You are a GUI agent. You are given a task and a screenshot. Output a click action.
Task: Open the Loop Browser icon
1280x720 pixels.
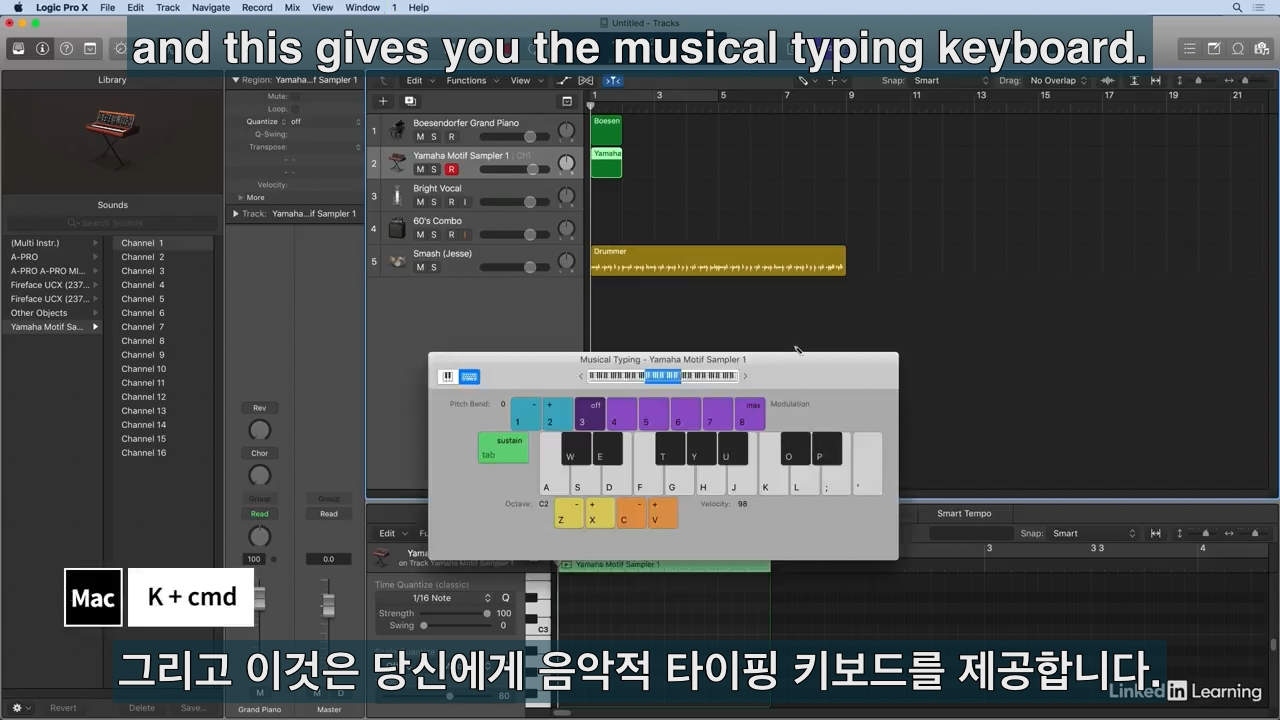tap(1238, 48)
